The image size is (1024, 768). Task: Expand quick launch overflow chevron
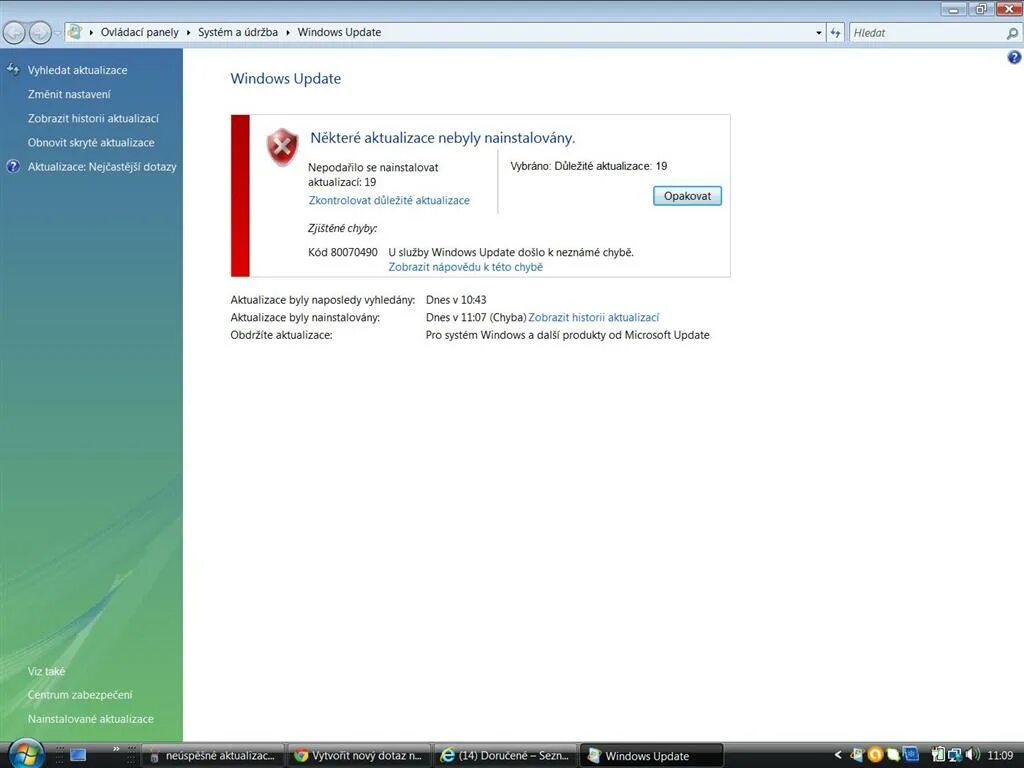pos(116,749)
